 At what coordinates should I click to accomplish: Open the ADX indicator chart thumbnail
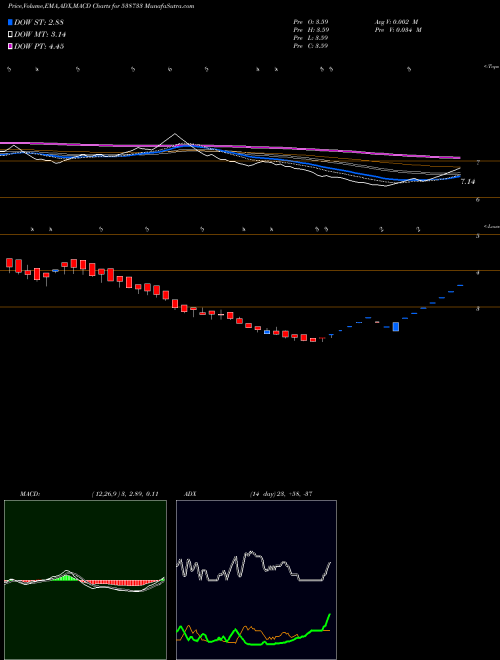(x=256, y=580)
